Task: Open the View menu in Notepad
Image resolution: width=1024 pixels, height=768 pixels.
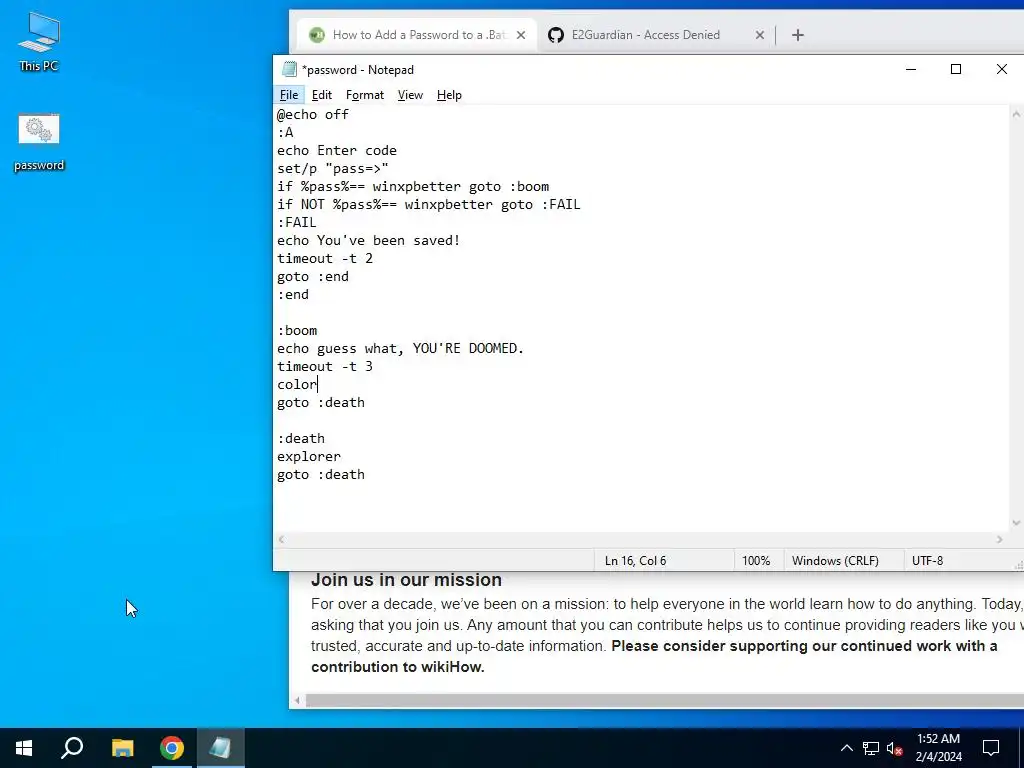Action: 410,95
